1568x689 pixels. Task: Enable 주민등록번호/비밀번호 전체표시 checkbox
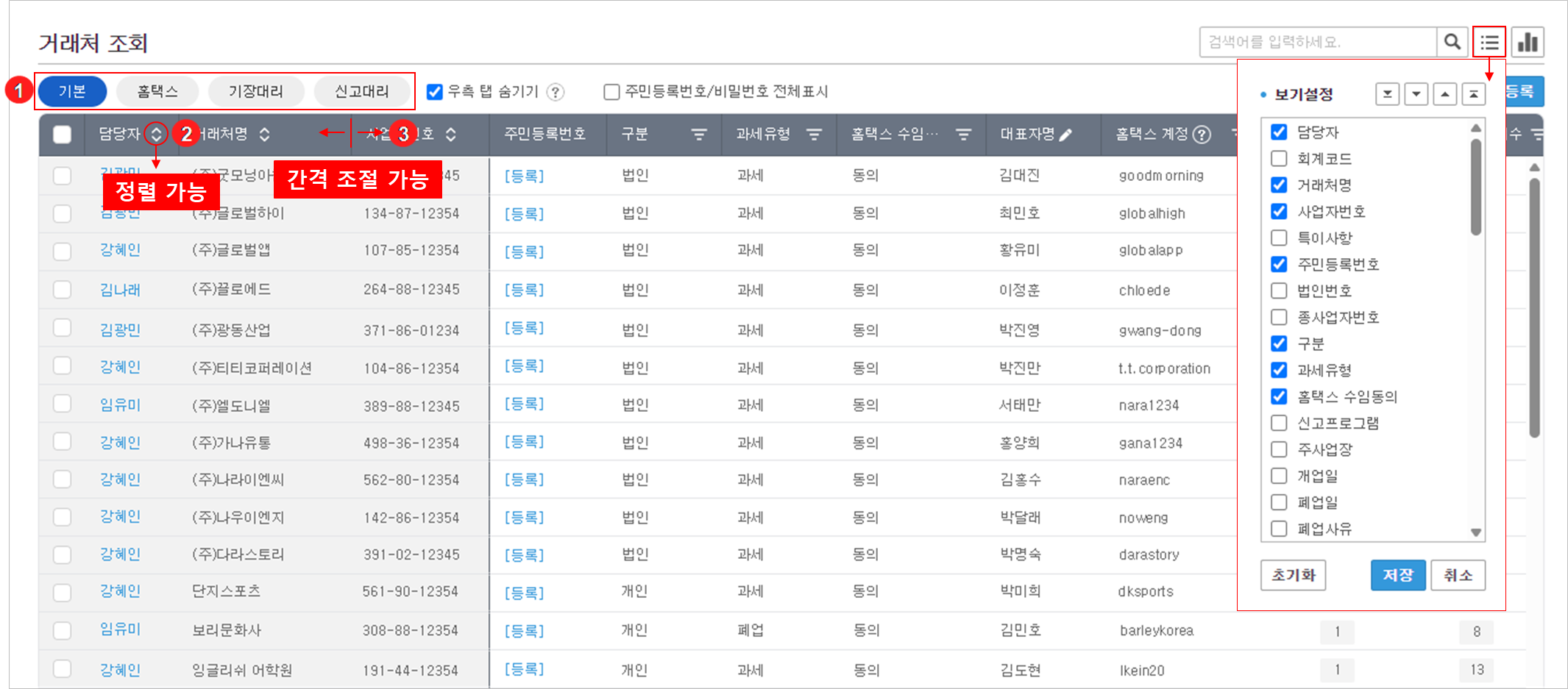click(x=611, y=92)
